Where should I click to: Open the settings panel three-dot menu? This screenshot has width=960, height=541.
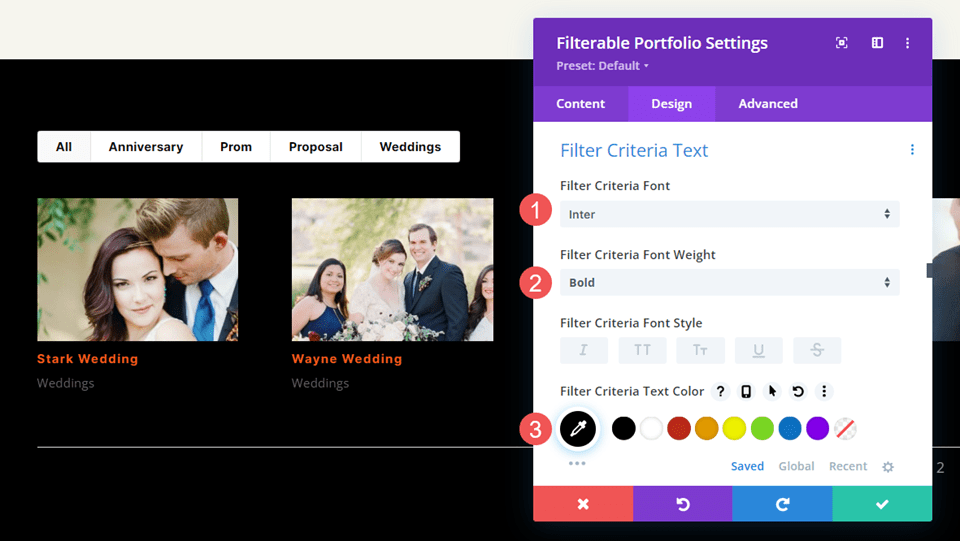pyautogui.click(x=907, y=43)
